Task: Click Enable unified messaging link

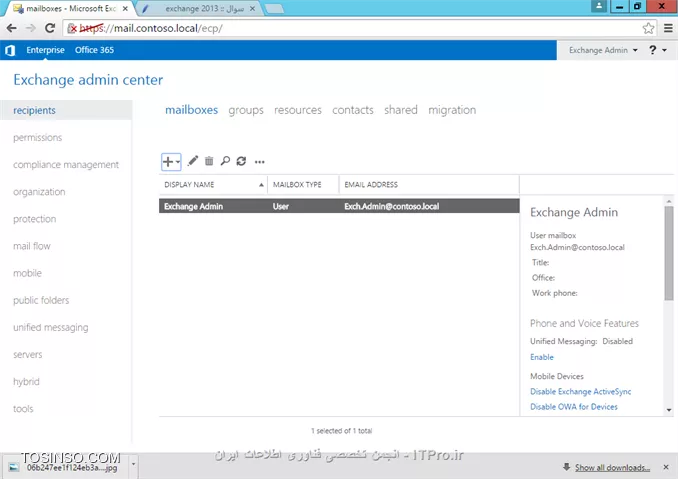Action: [x=542, y=357]
